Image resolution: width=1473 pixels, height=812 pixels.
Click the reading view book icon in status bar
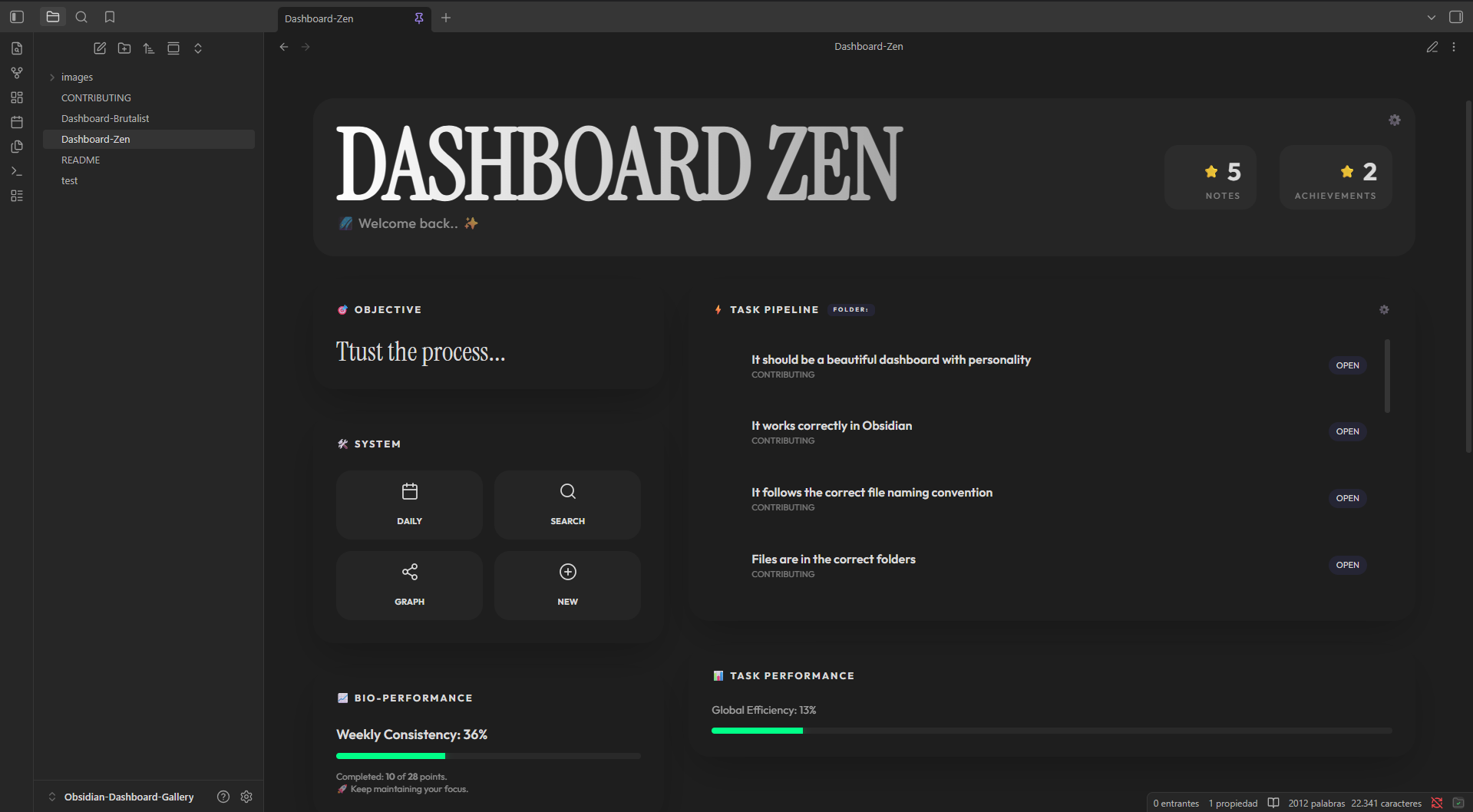(1273, 803)
